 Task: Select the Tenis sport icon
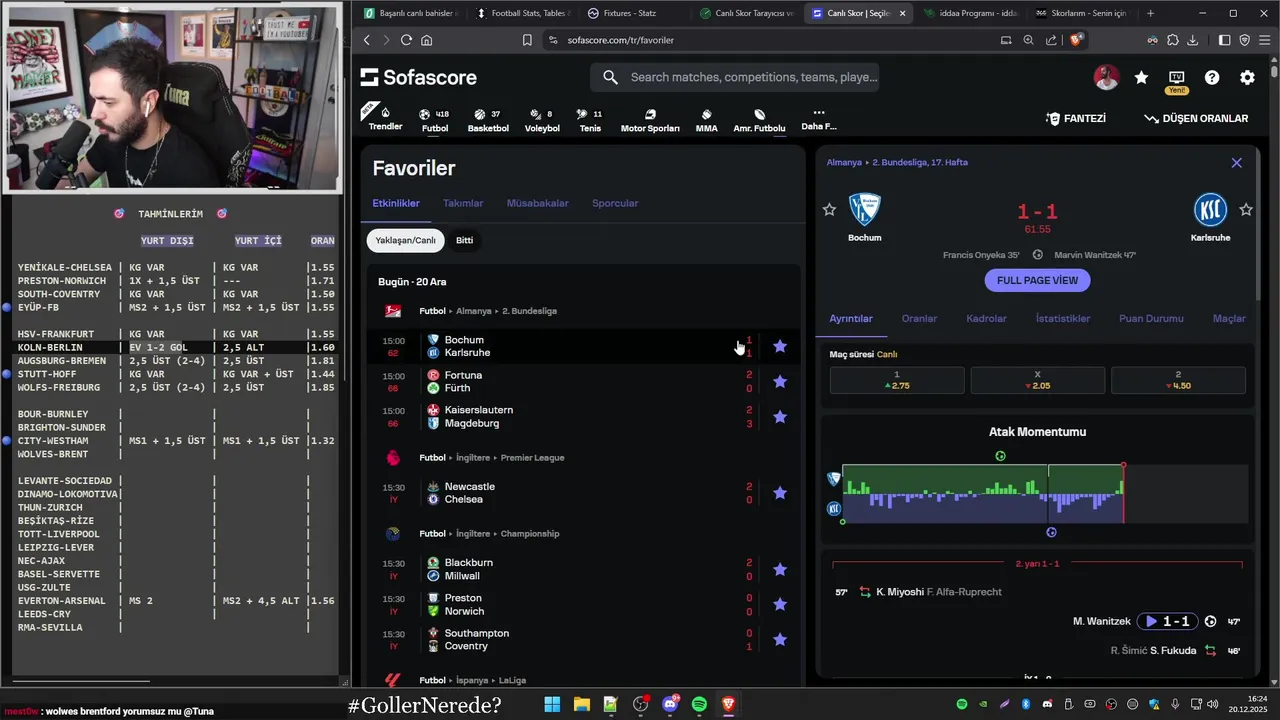pyautogui.click(x=590, y=120)
